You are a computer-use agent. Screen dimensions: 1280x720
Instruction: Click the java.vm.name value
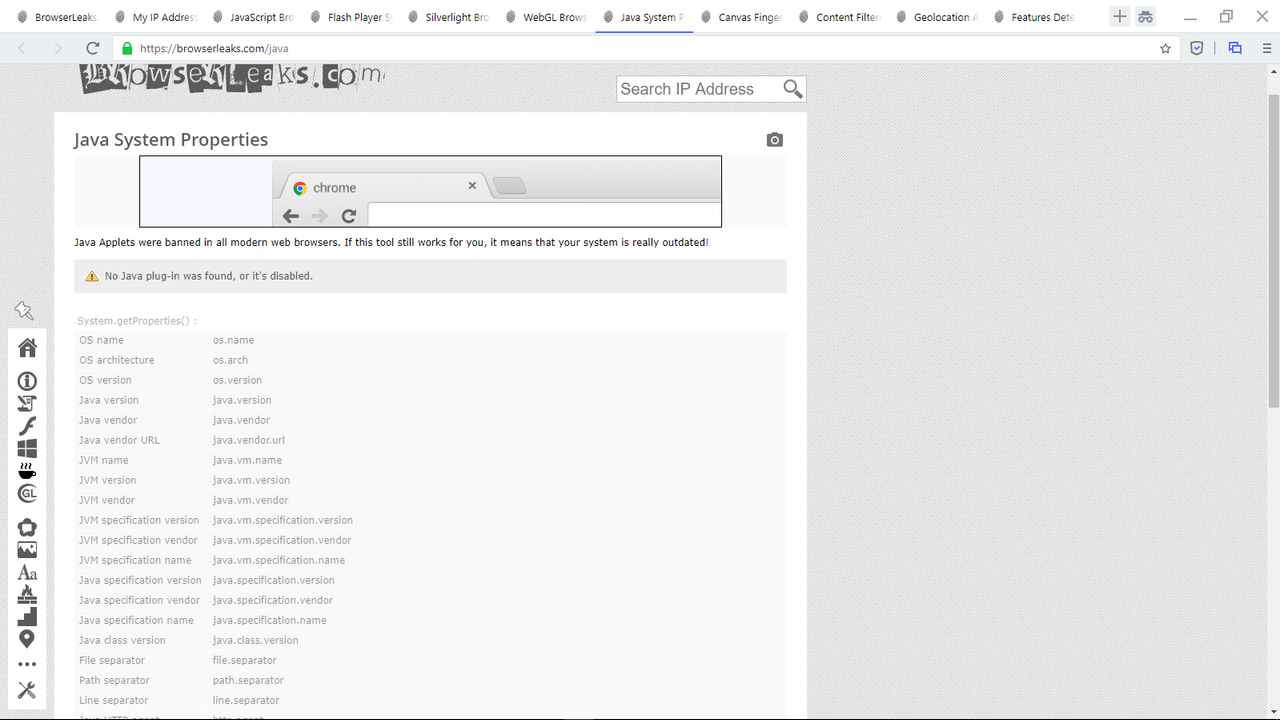(x=247, y=460)
